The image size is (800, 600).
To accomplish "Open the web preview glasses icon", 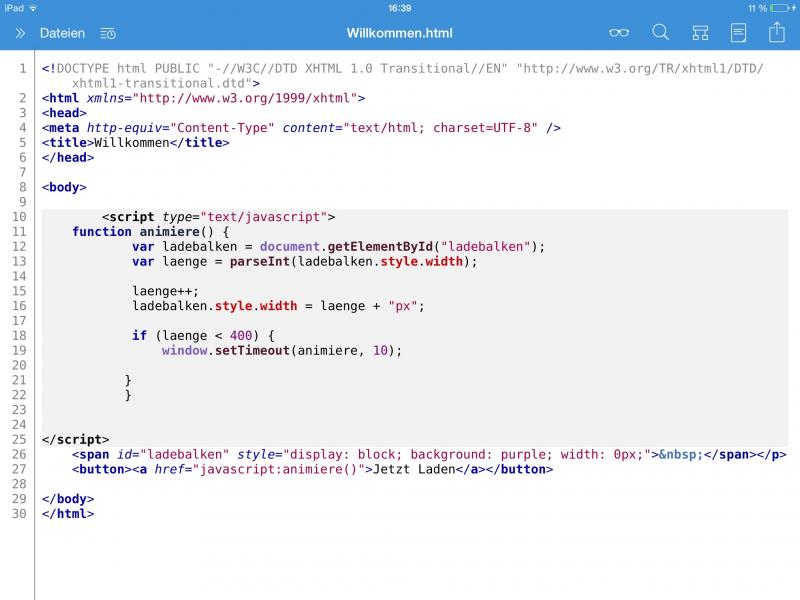I will (x=619, y=33).
